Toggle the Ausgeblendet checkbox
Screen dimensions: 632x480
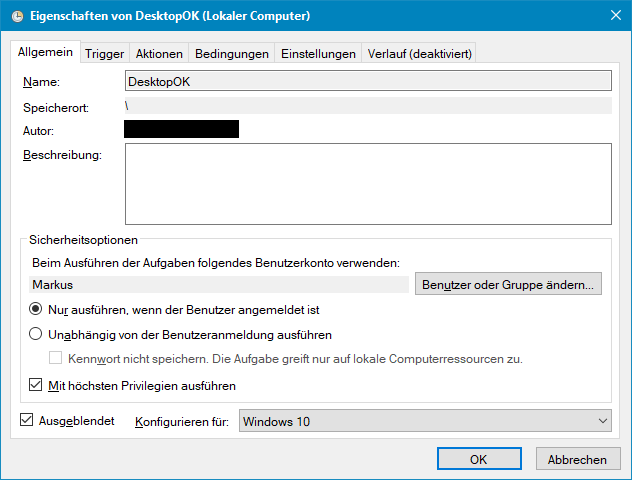pos(27,420)
